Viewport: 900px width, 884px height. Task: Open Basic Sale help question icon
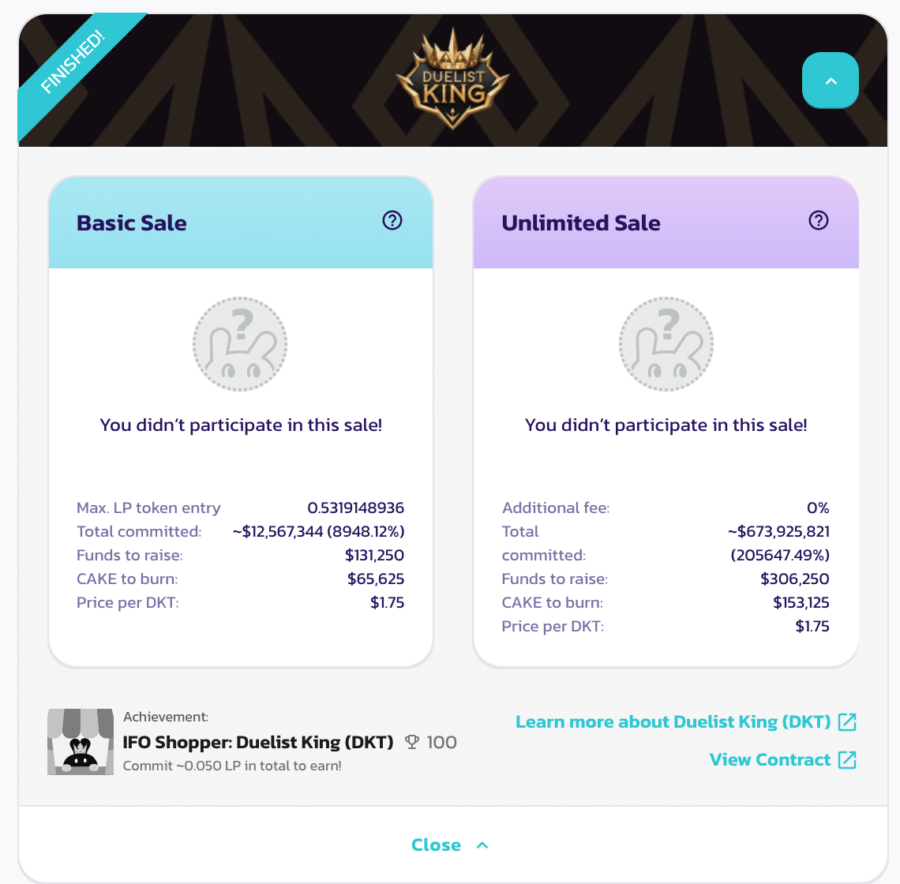pyautogui.click(x=392, y=220)
